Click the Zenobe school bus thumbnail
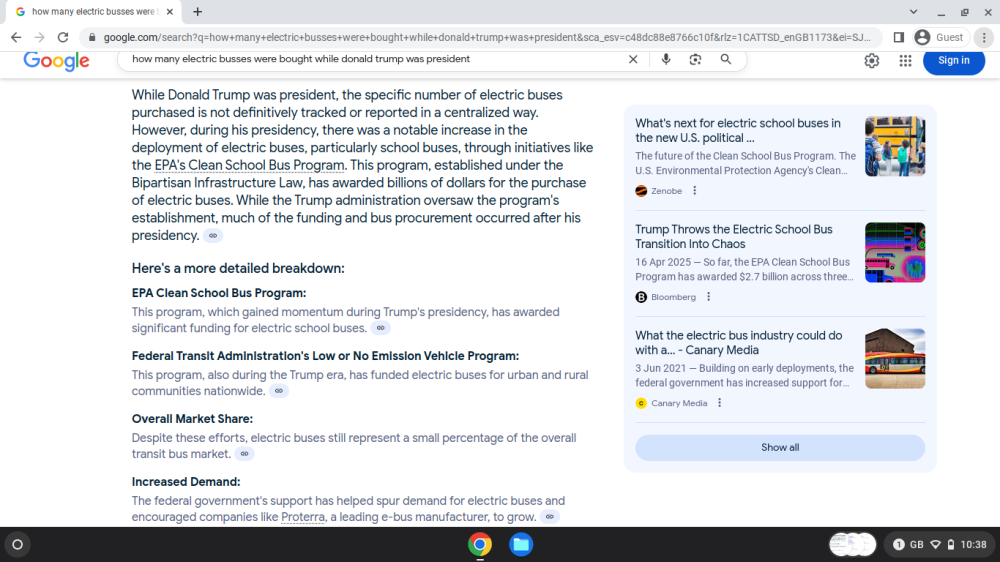Image resolution: width=1000 pixels, height=562 pixels. pos(895,146)
